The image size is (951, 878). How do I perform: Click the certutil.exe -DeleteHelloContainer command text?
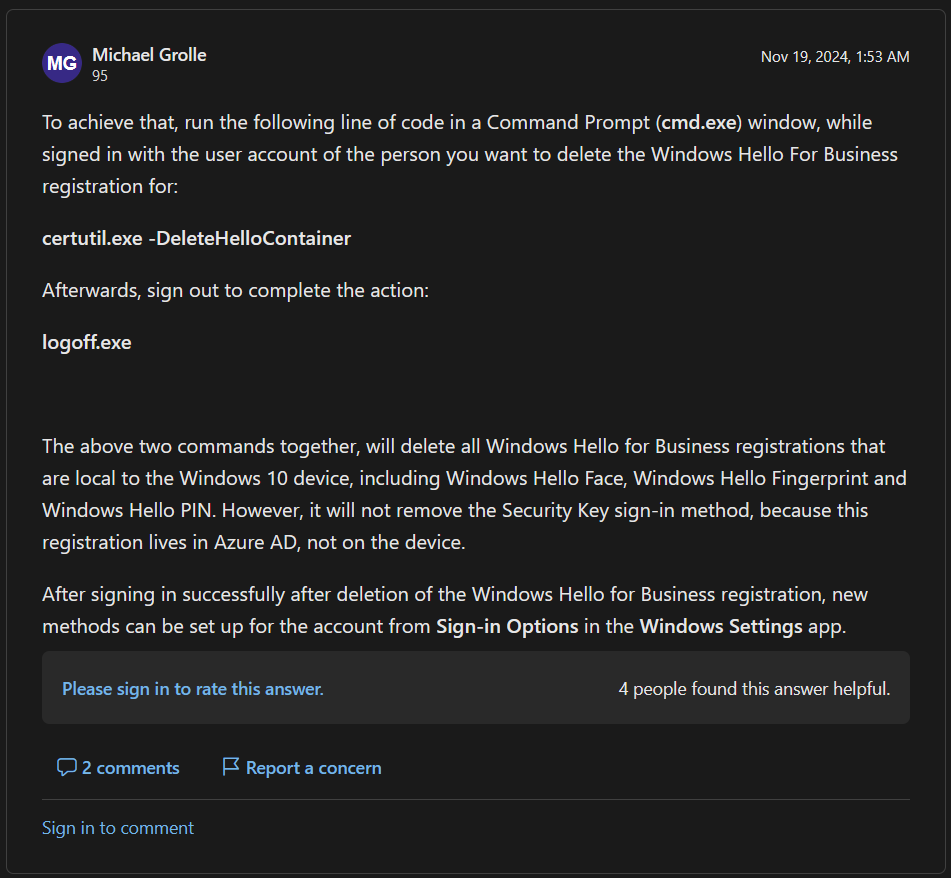point(197,238)
